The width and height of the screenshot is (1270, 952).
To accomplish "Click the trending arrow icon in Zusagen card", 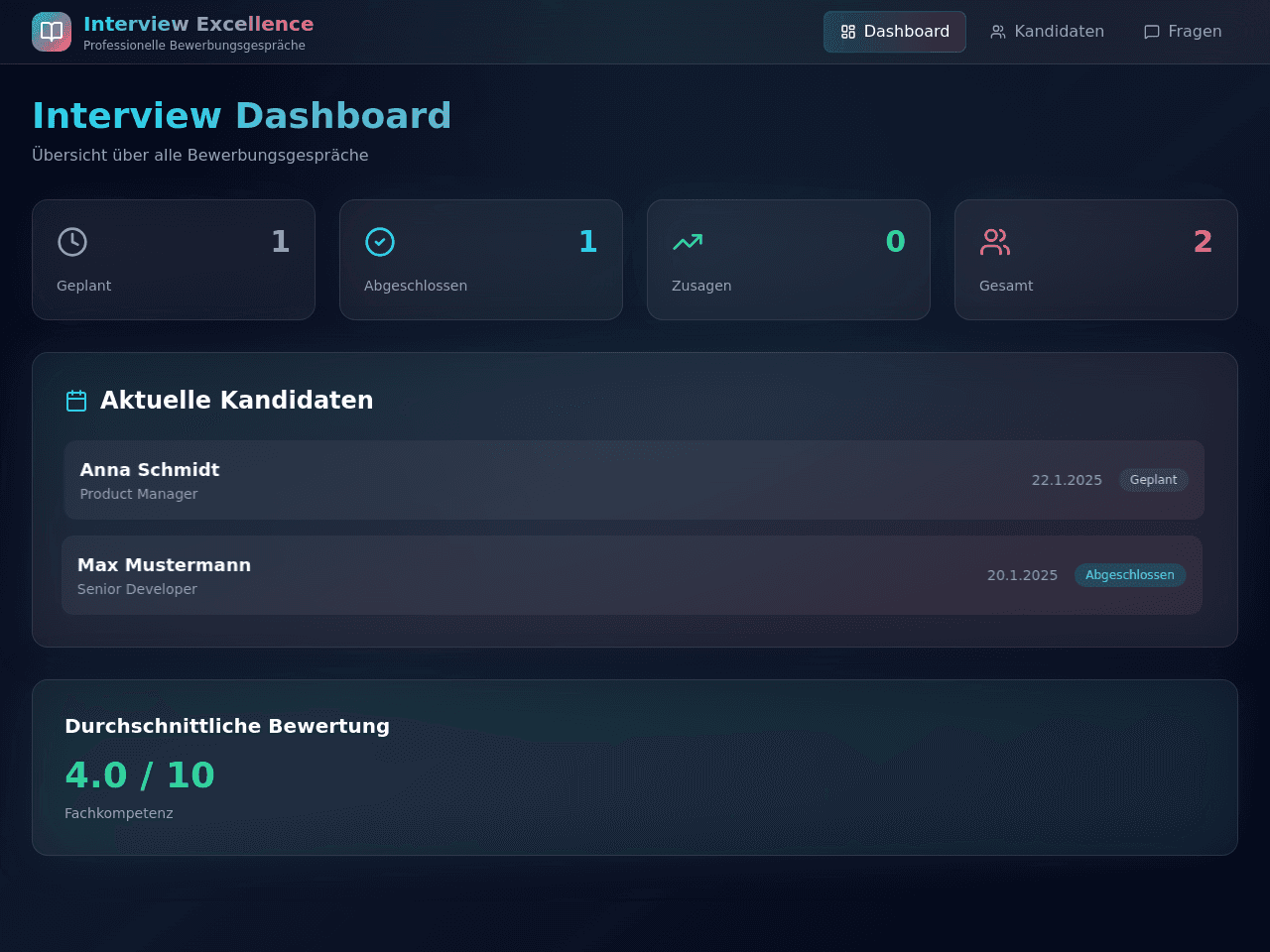I will 688,242.
